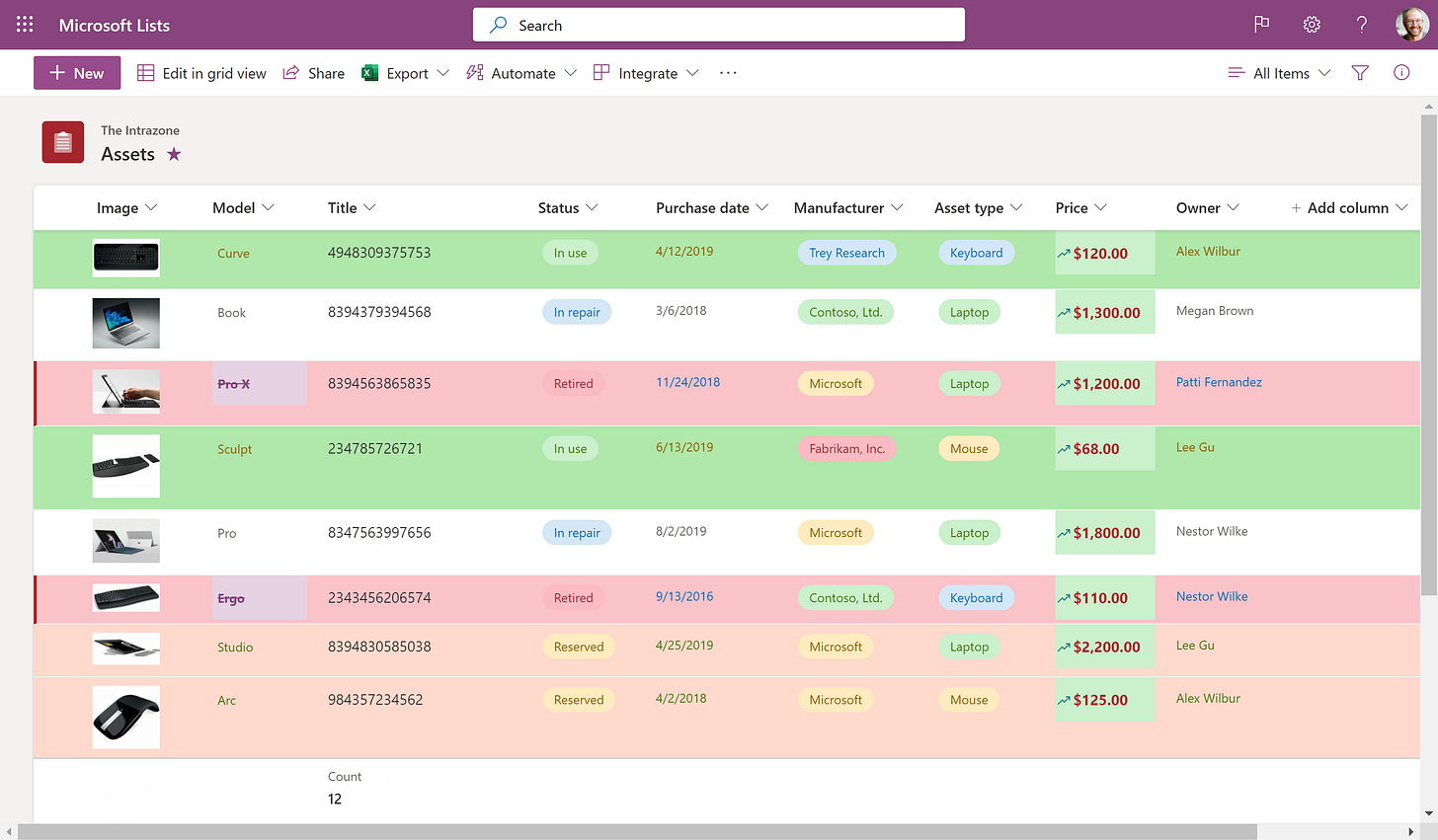Screen dimensions: 1438x840
Task: Click the Trey Research manufacturer pill
Action: click(846, 253)
